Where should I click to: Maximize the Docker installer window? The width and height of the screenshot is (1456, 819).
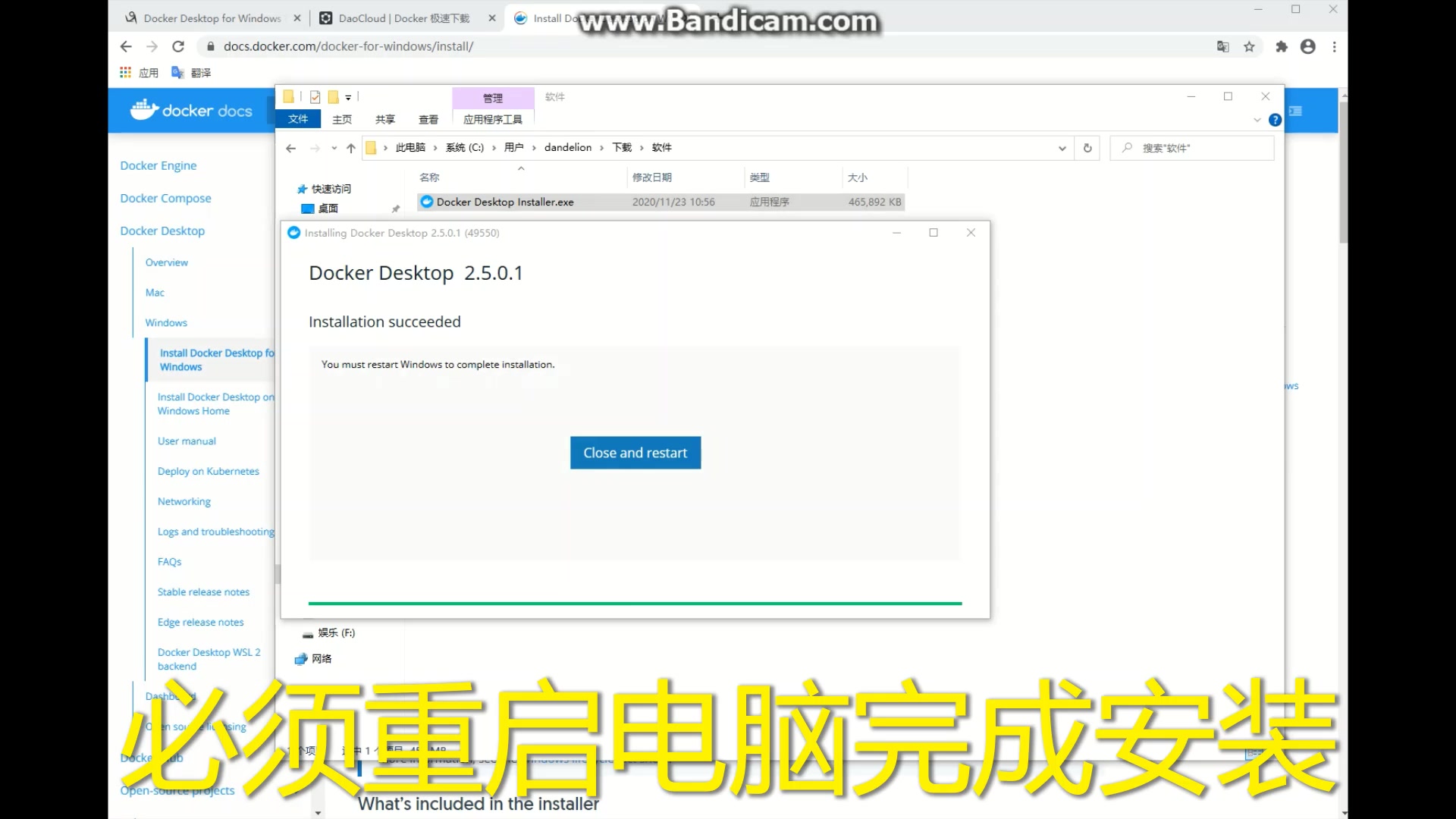(x=934, y=233)
